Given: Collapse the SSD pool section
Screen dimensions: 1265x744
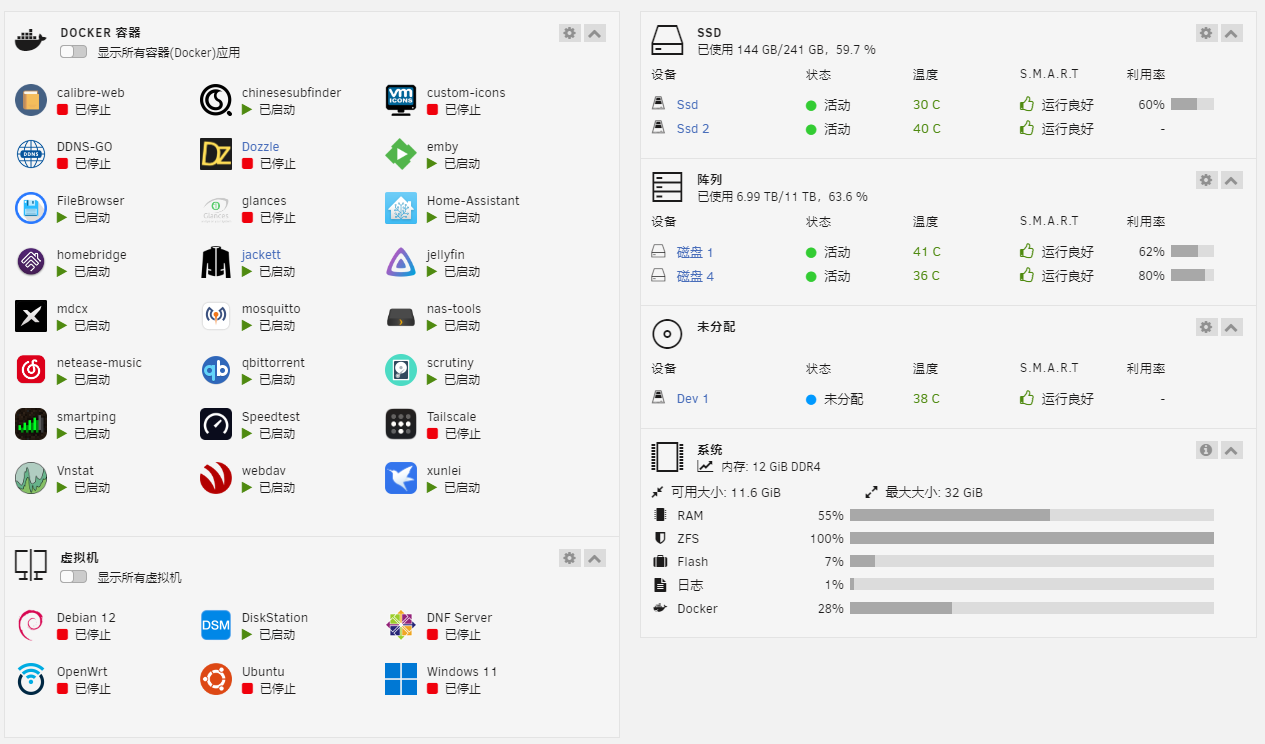Looking at the screenshot, I should pyautogui.click(x=1232, y=33).
